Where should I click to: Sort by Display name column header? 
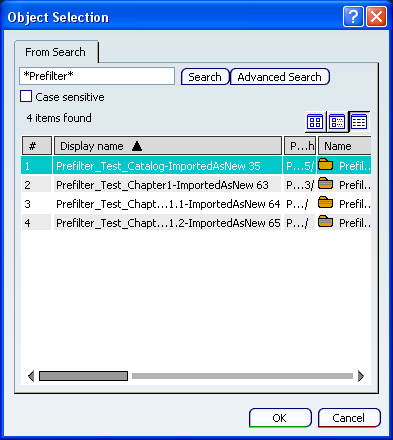tap(168, 146)
